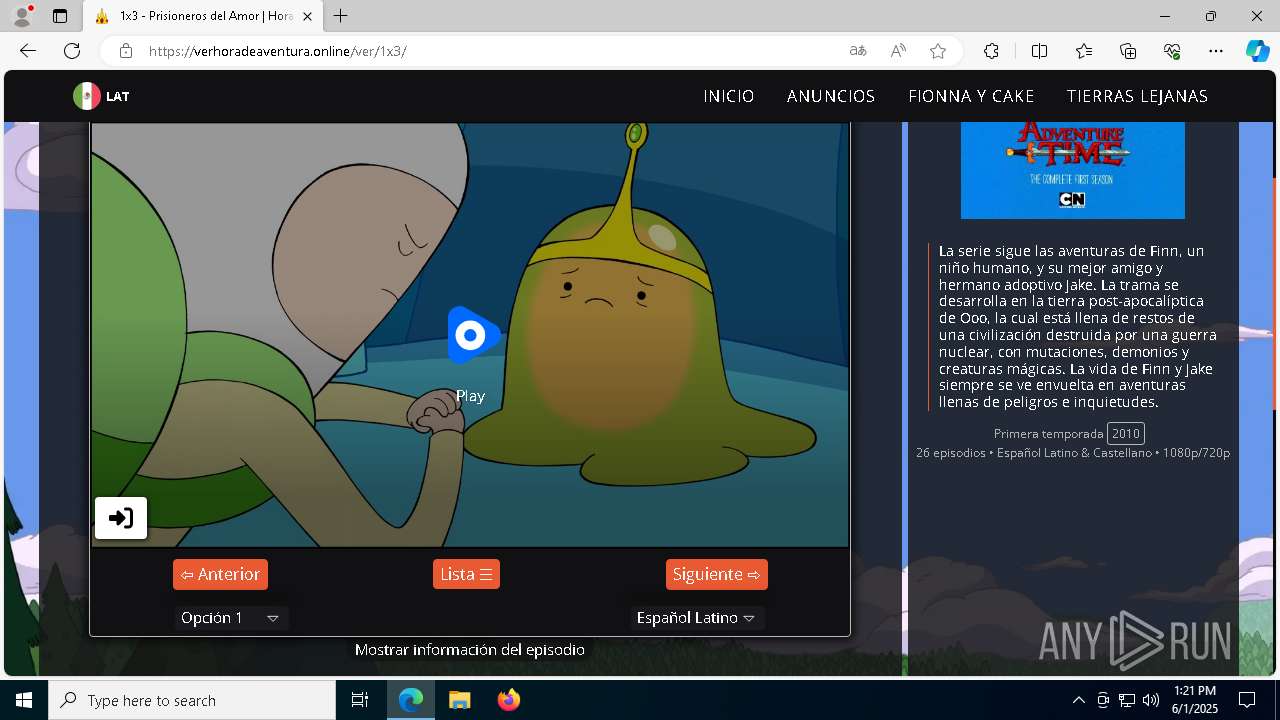The image size is (1280, 720).
Task: Open File Explorer on the taskbar
Action: 459,700
